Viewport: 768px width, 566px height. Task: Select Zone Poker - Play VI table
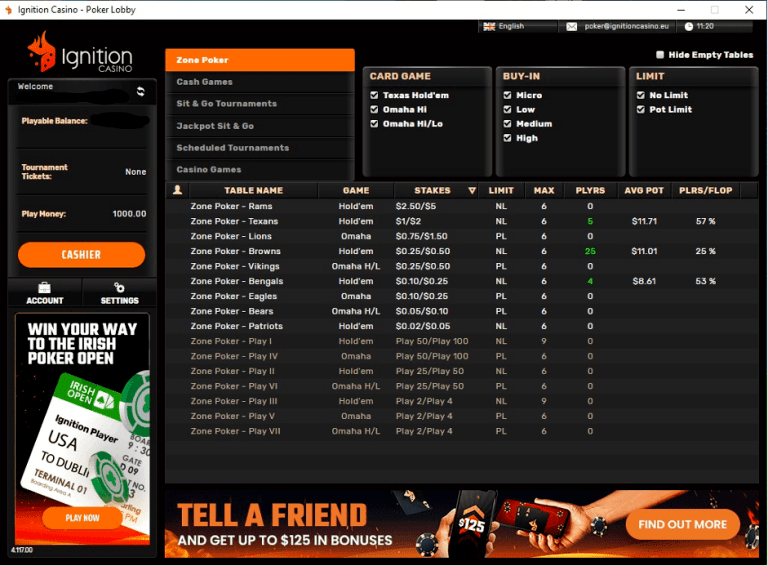click(x=461, y=386)
